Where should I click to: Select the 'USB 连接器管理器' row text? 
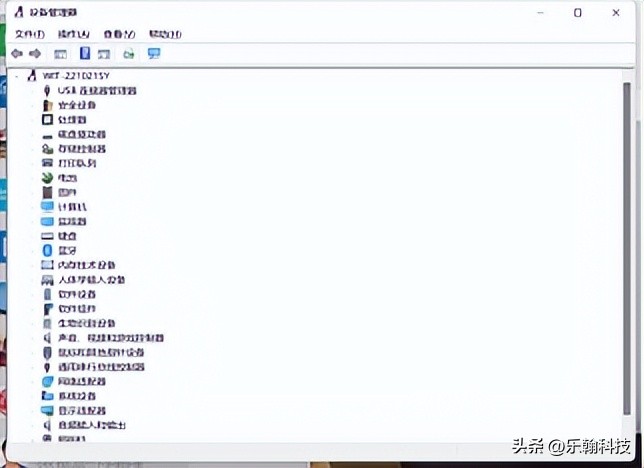click(x=97, y=91)
